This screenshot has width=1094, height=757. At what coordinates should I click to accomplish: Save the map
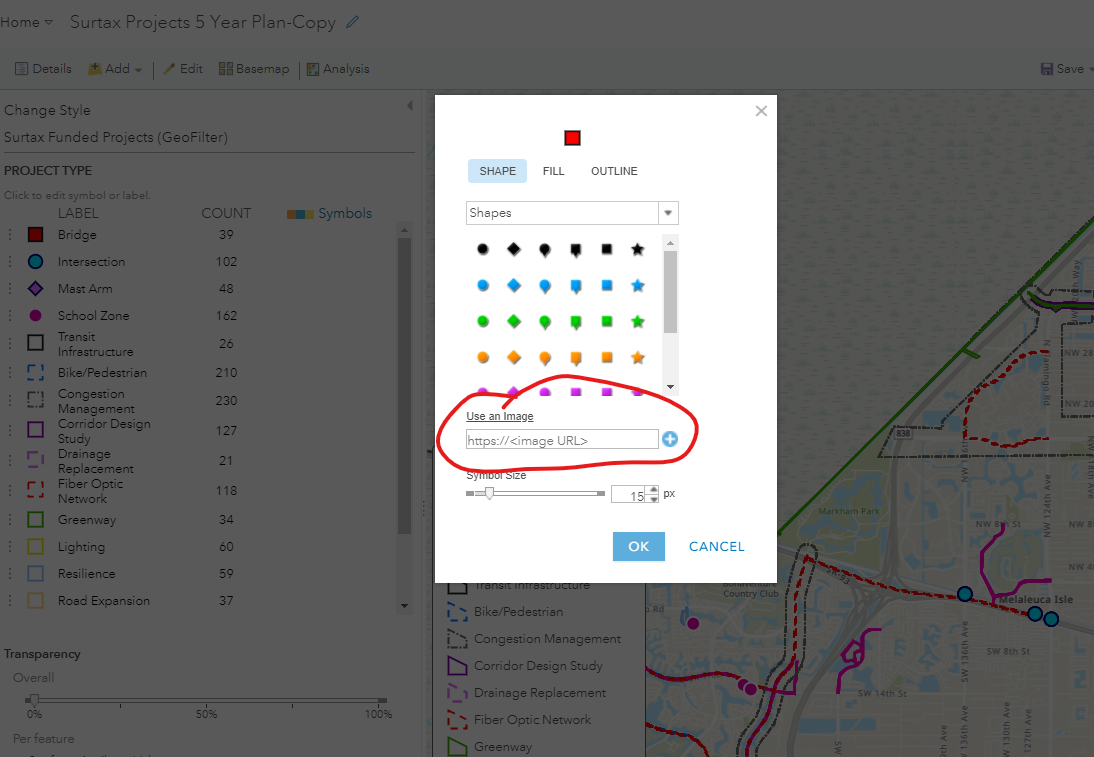pos(1063,69)
